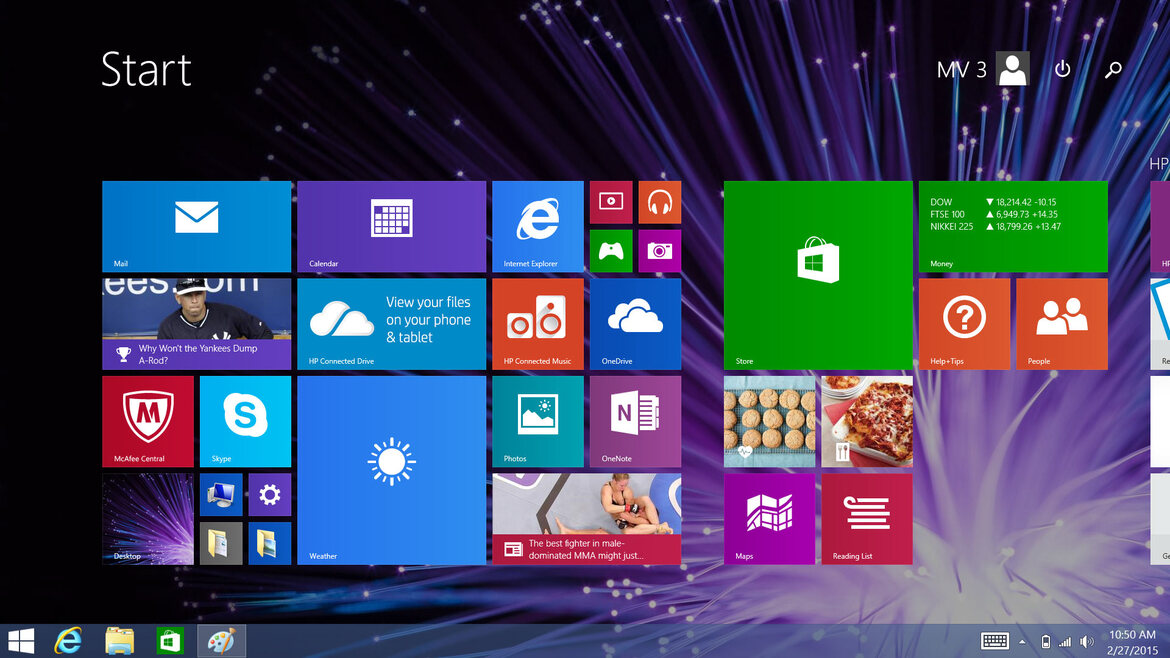This screenshot has height=658, width=1170.
Task: Click the power options button
Action: coord(1063,69)
